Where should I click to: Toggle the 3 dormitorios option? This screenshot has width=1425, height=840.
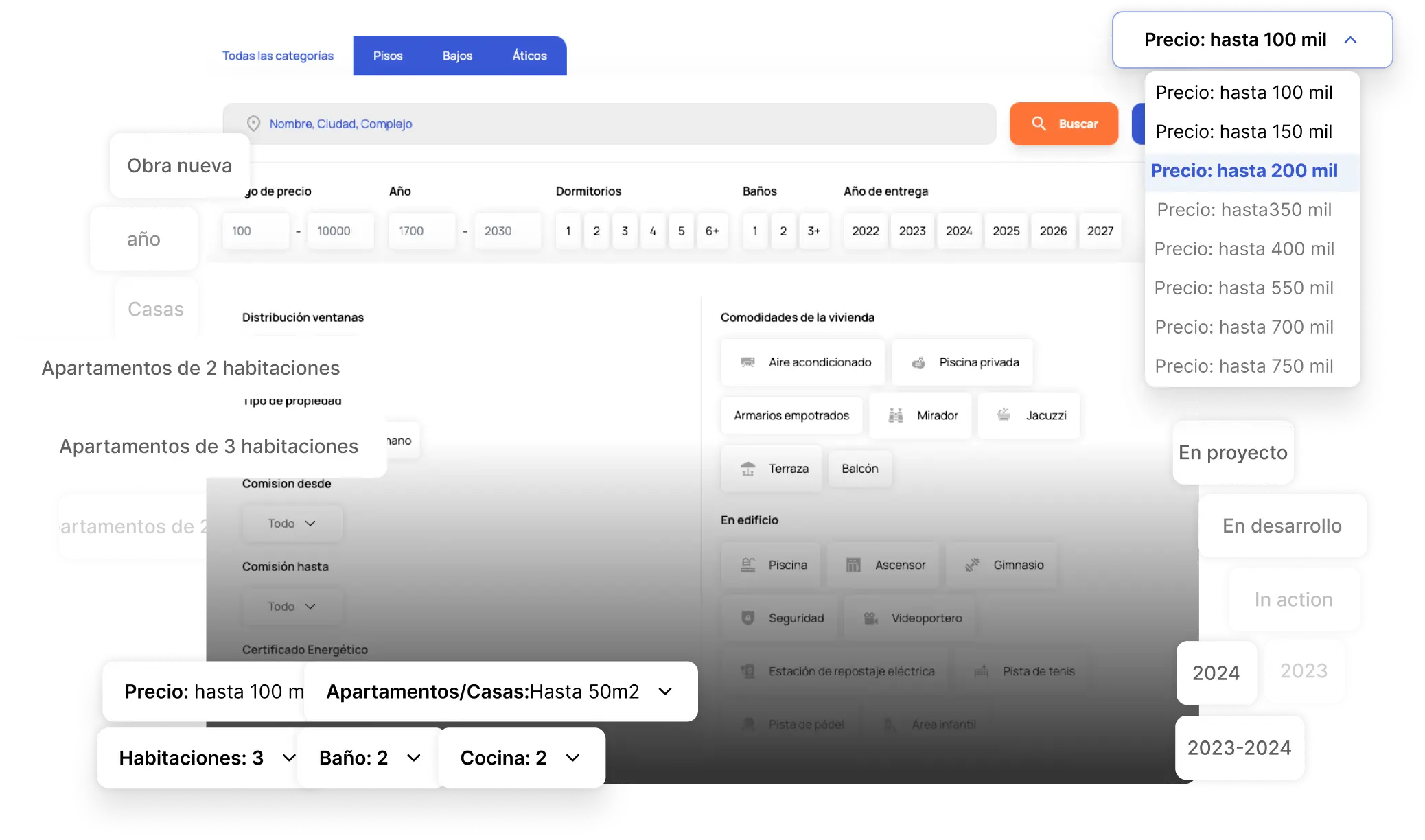pyautogui.click(x=625, y=231)
